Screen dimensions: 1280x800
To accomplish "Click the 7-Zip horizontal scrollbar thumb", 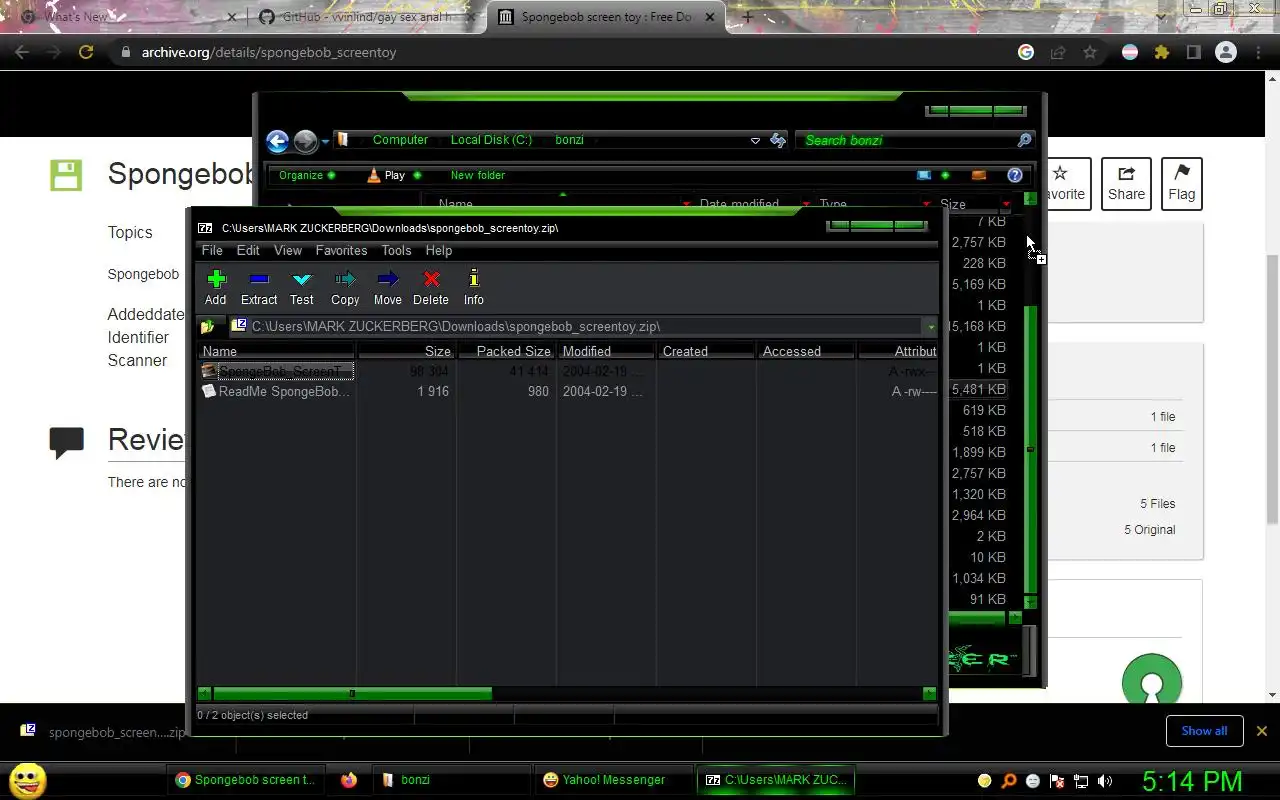I will 352,693.
